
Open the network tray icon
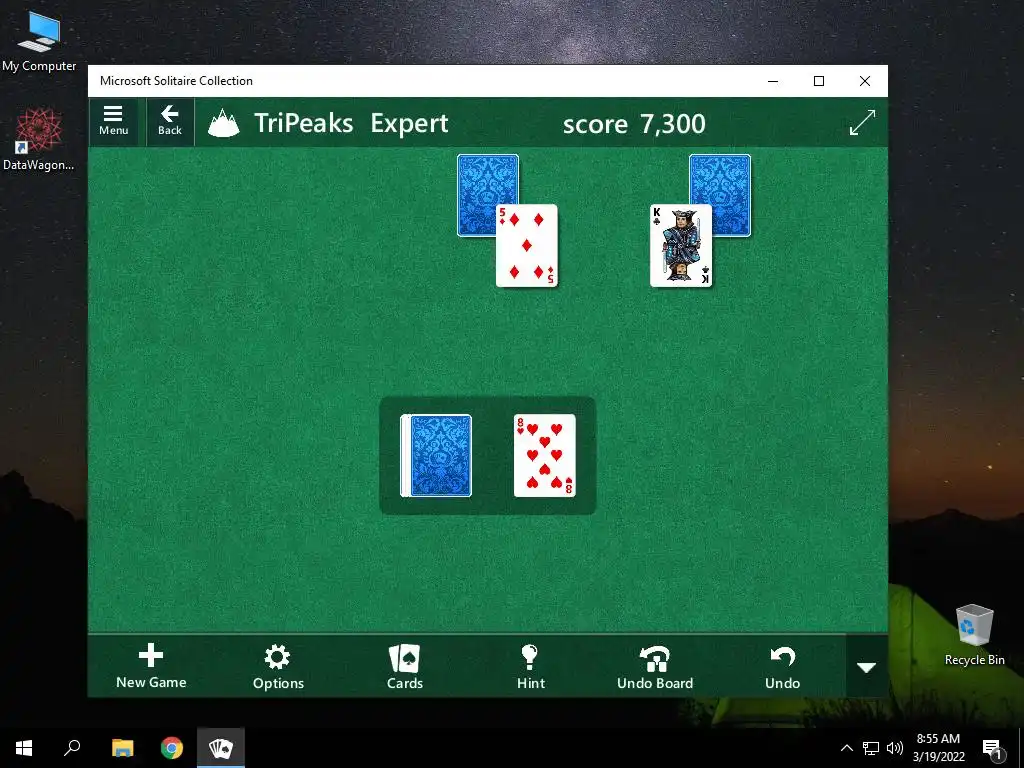tap(871, 748)
